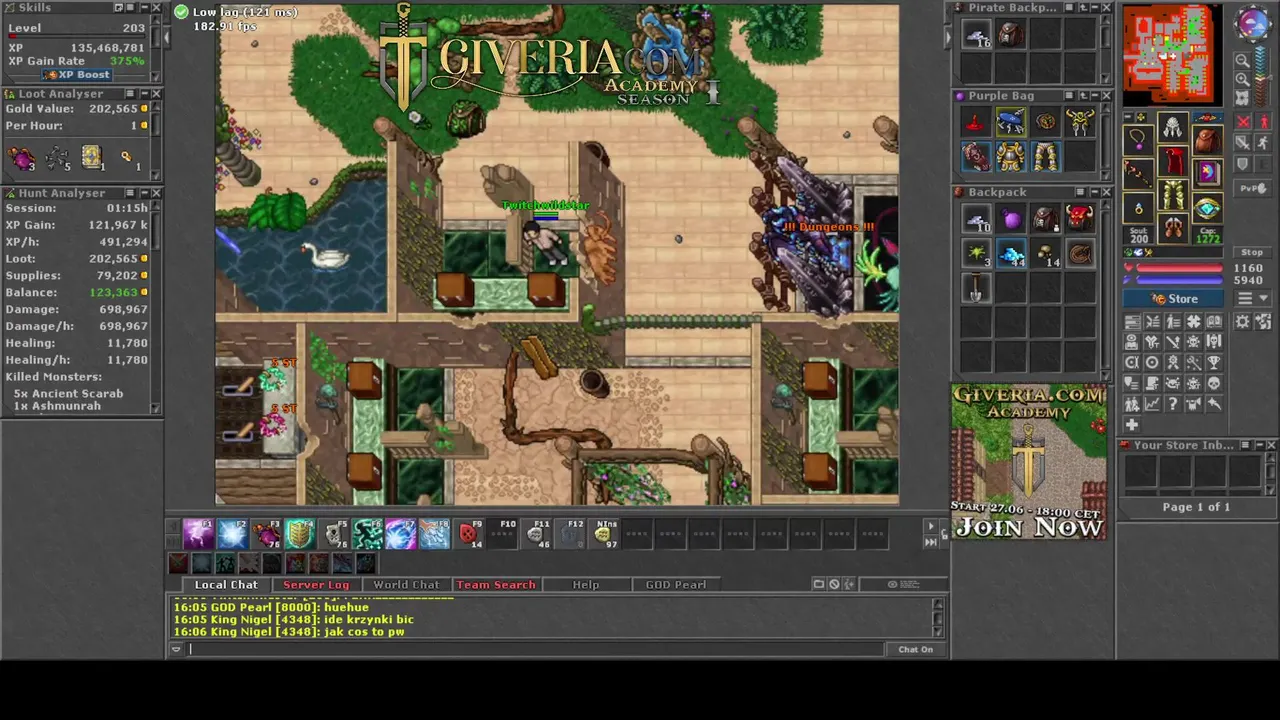Screen dimensions: 1280x720
Task: Click the Giveria Join Now banner
Action: coord(1028,462)
